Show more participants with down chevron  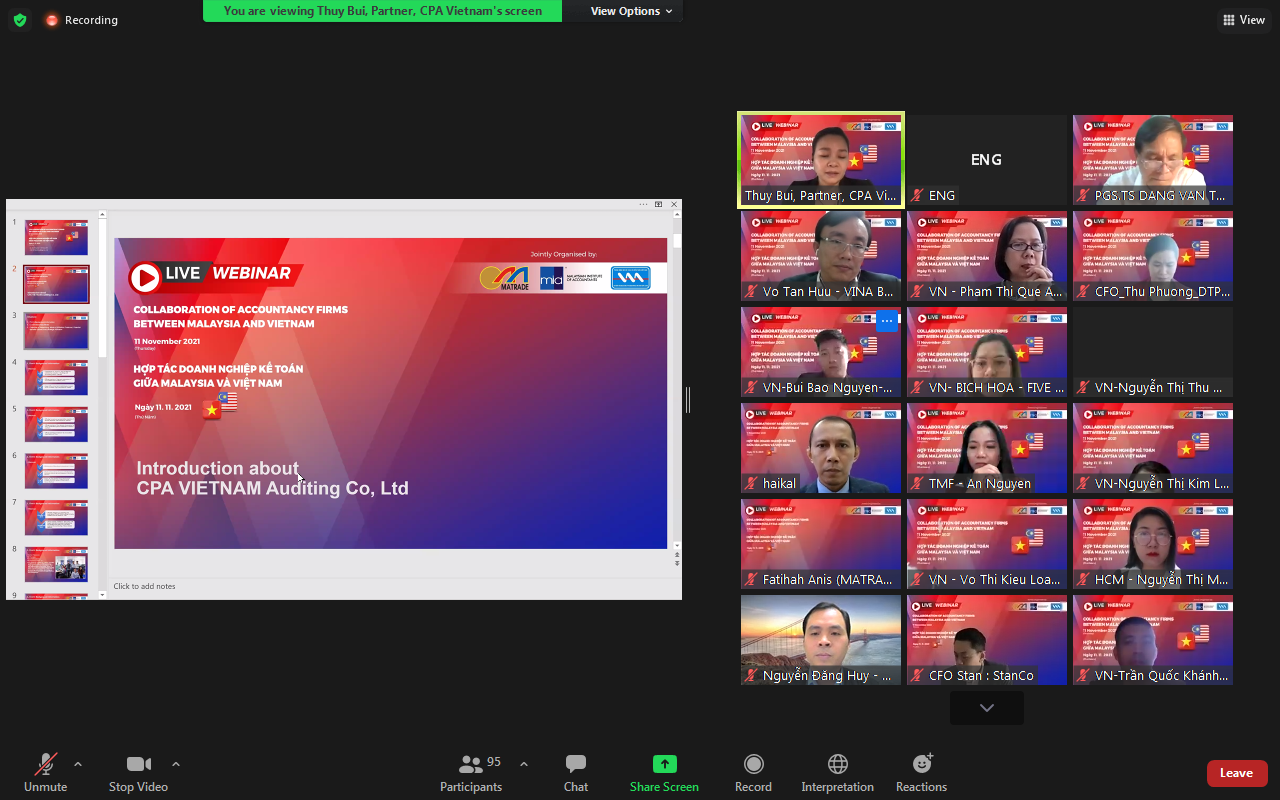[986, 708]
